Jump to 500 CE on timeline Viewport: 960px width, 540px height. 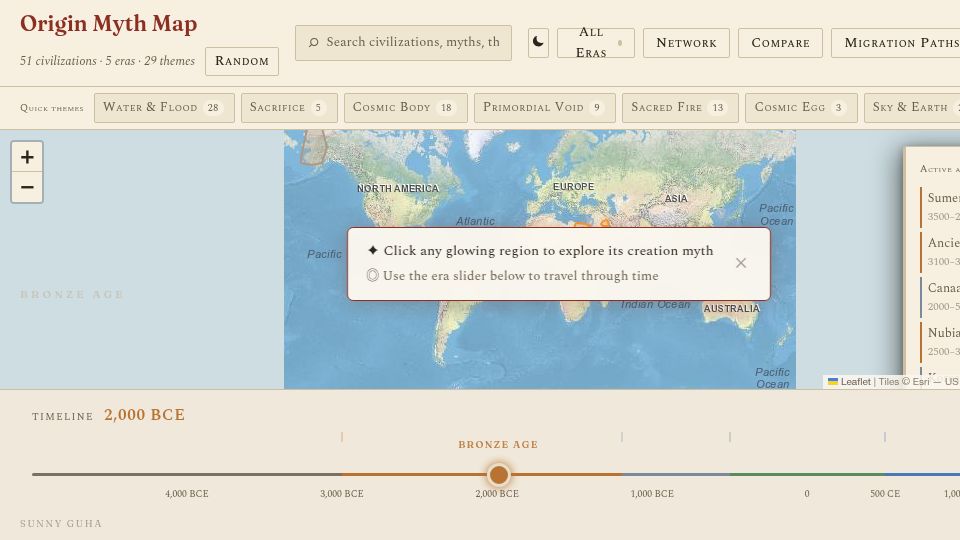(885, 493)
